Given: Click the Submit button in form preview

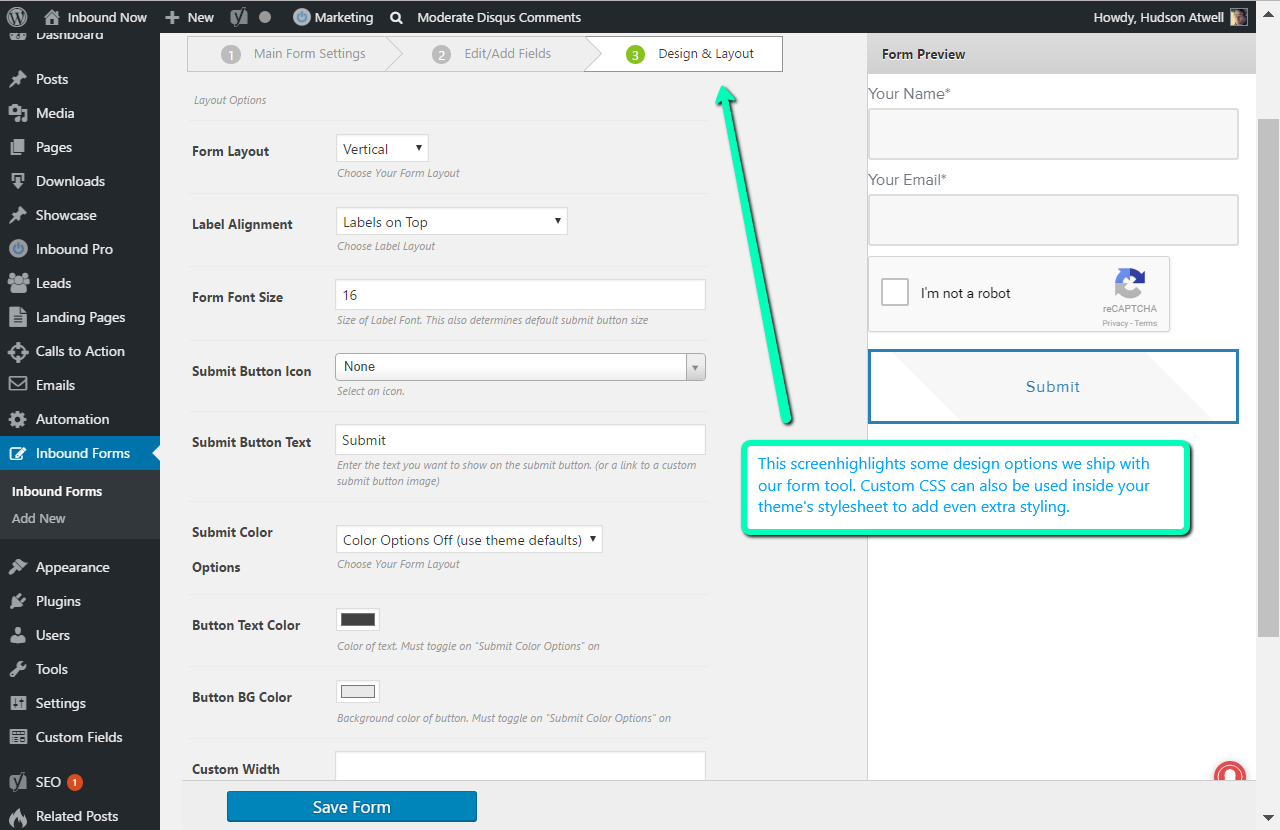Looking at the screenshot, I should pyautogui.click(x=1053, y=386).
